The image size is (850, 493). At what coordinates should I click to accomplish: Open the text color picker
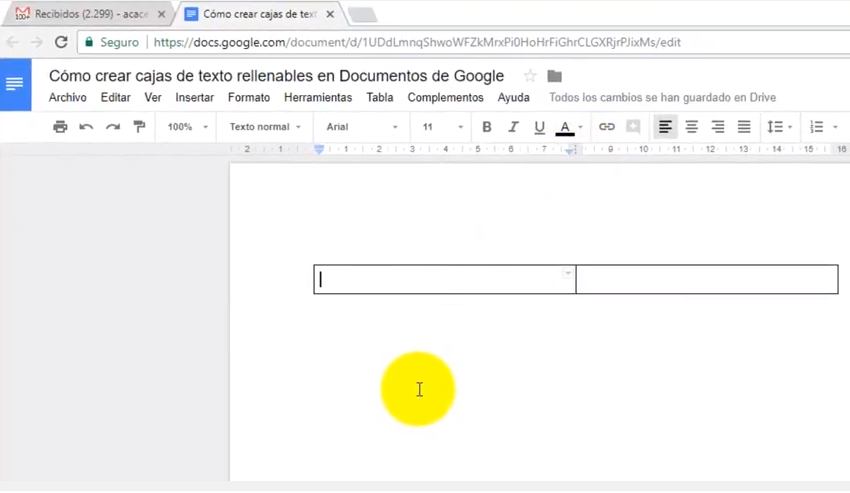(565, 127)
